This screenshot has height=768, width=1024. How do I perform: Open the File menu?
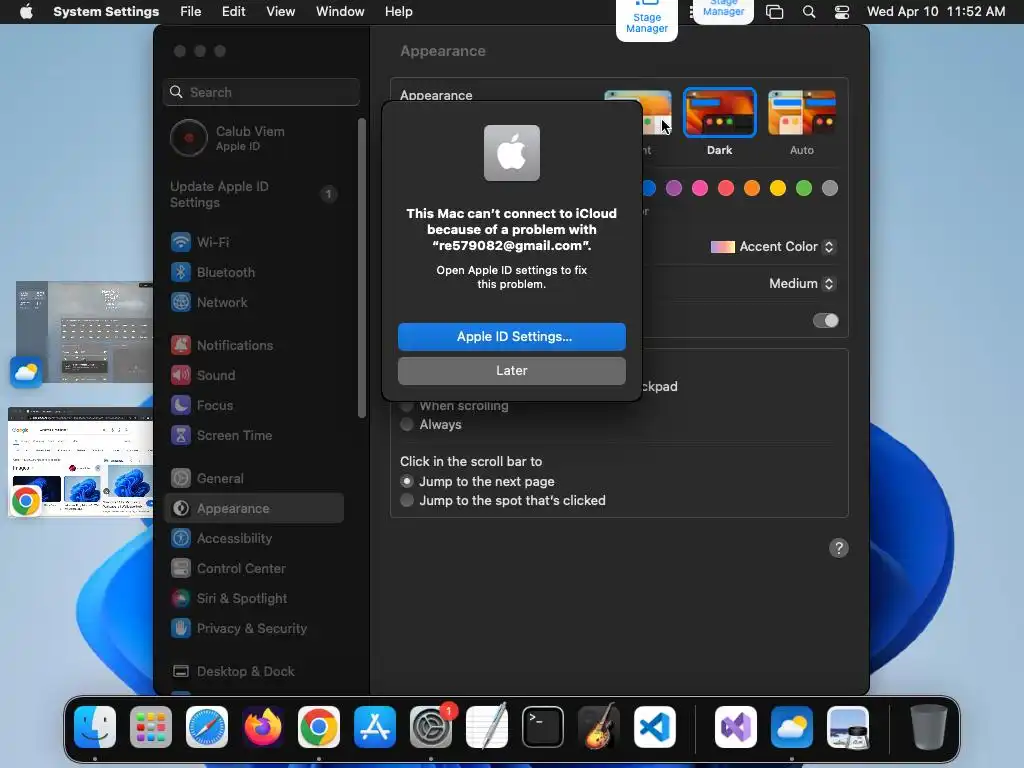(x=191, y=12)
